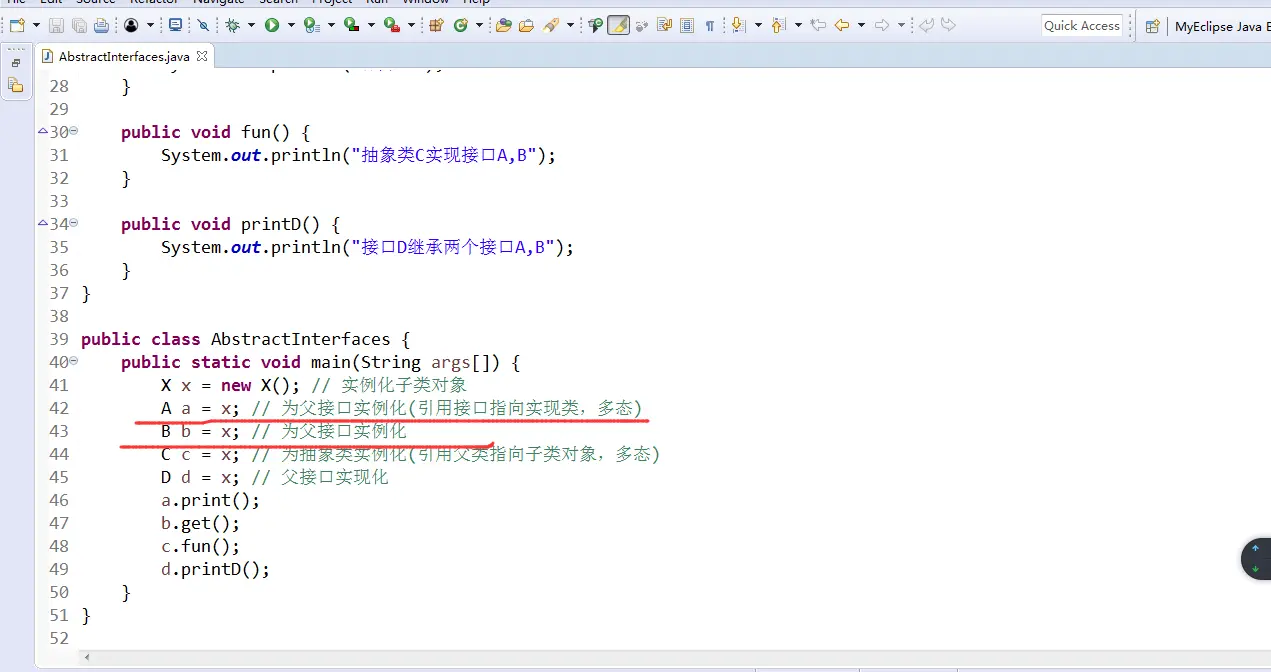The width and height of the screenshot is (1271, 672).
Task: Click the Next Annotation down-arrow icon
Action: [739, 25]
